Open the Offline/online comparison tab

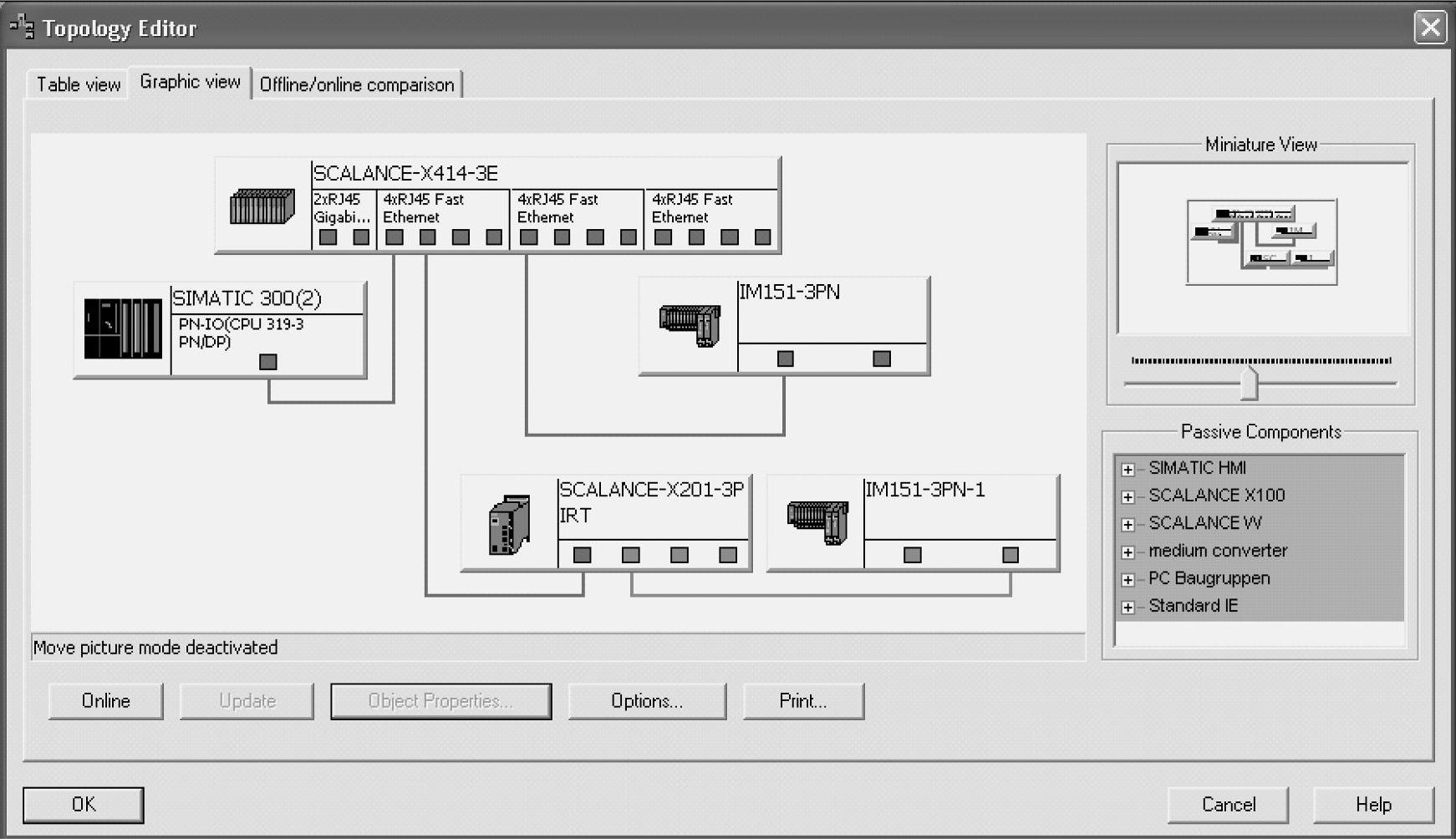click(357, 84)
